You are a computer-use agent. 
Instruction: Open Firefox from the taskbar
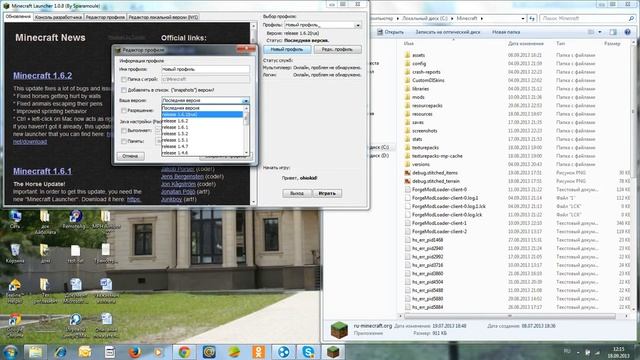pyautogui.click(x=135, y=351)
